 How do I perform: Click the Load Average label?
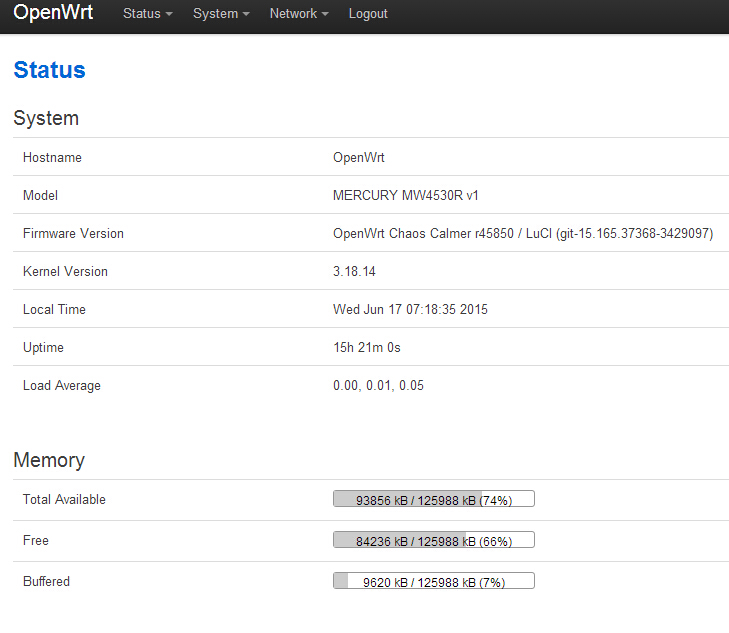62,386
